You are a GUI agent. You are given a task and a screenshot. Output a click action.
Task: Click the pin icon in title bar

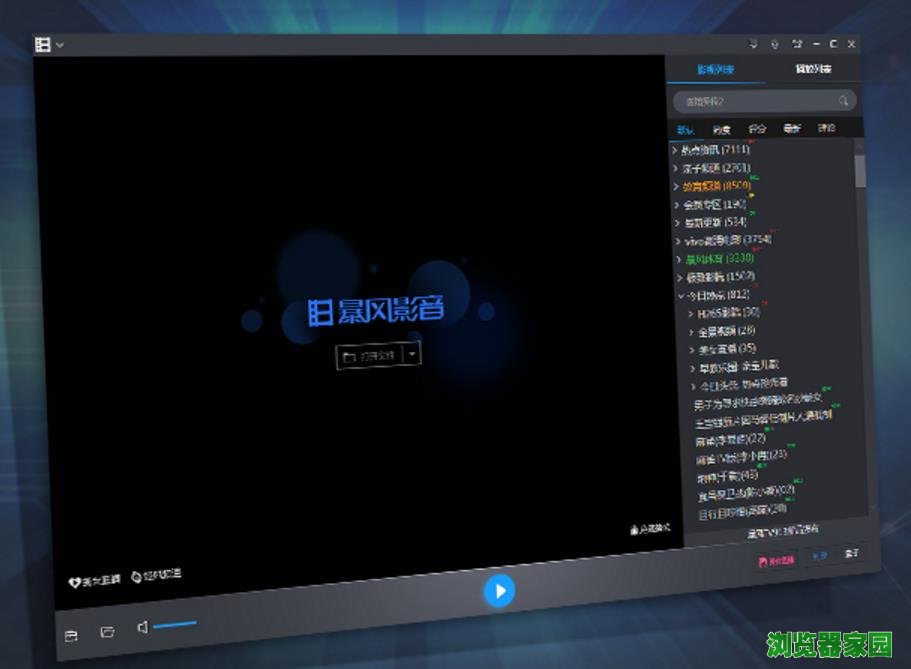point(775,44)
